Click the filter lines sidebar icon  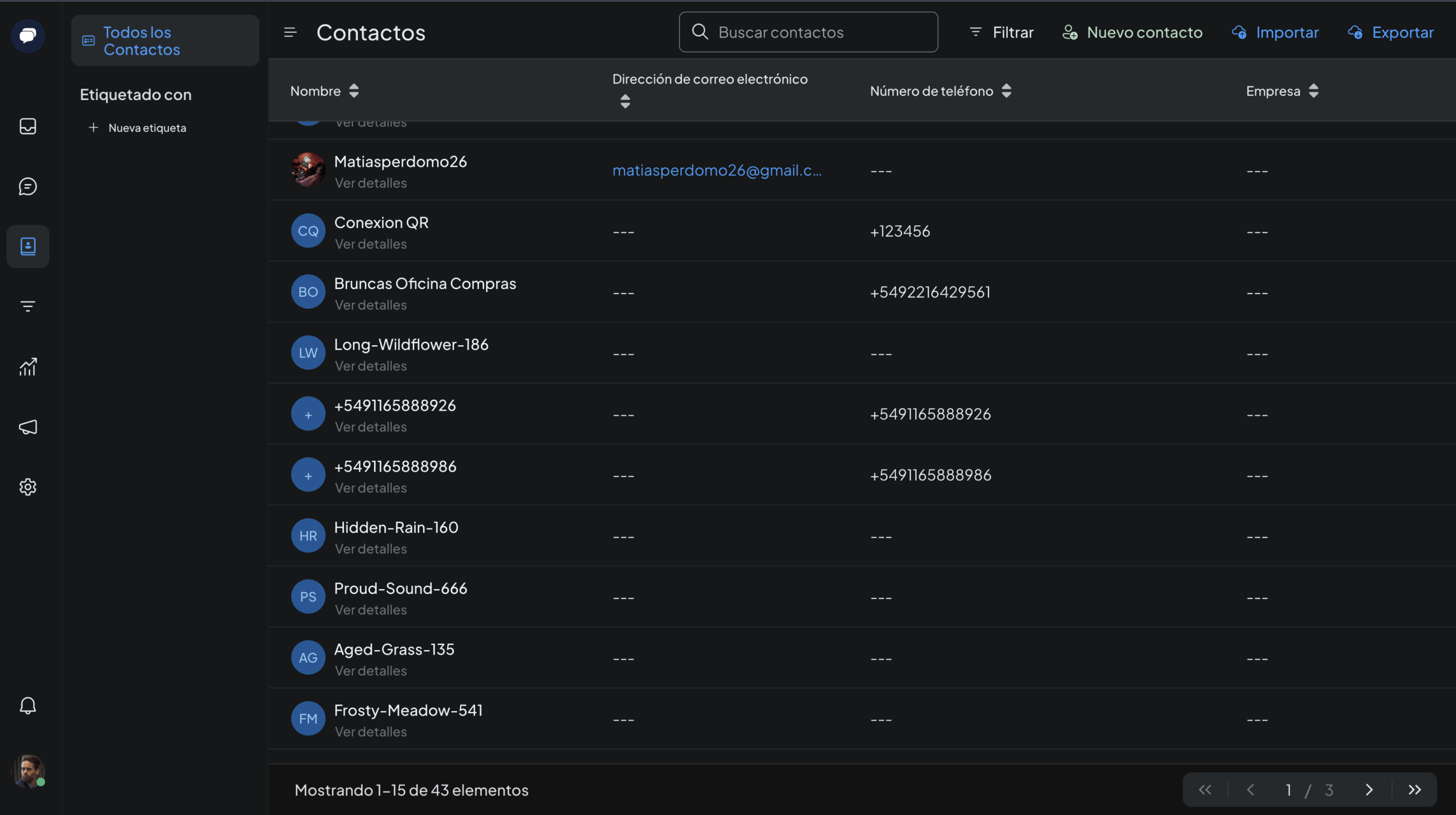point(28,307)
